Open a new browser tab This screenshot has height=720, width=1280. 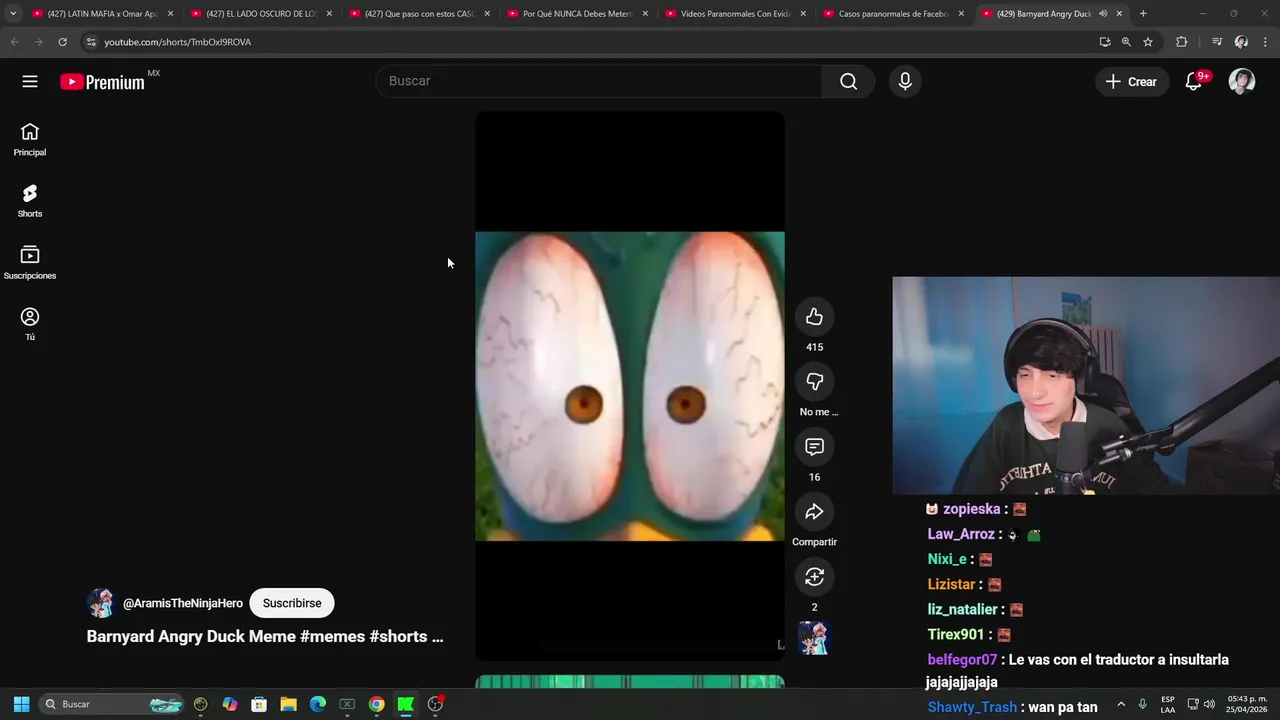click(x=1143, y=14)
